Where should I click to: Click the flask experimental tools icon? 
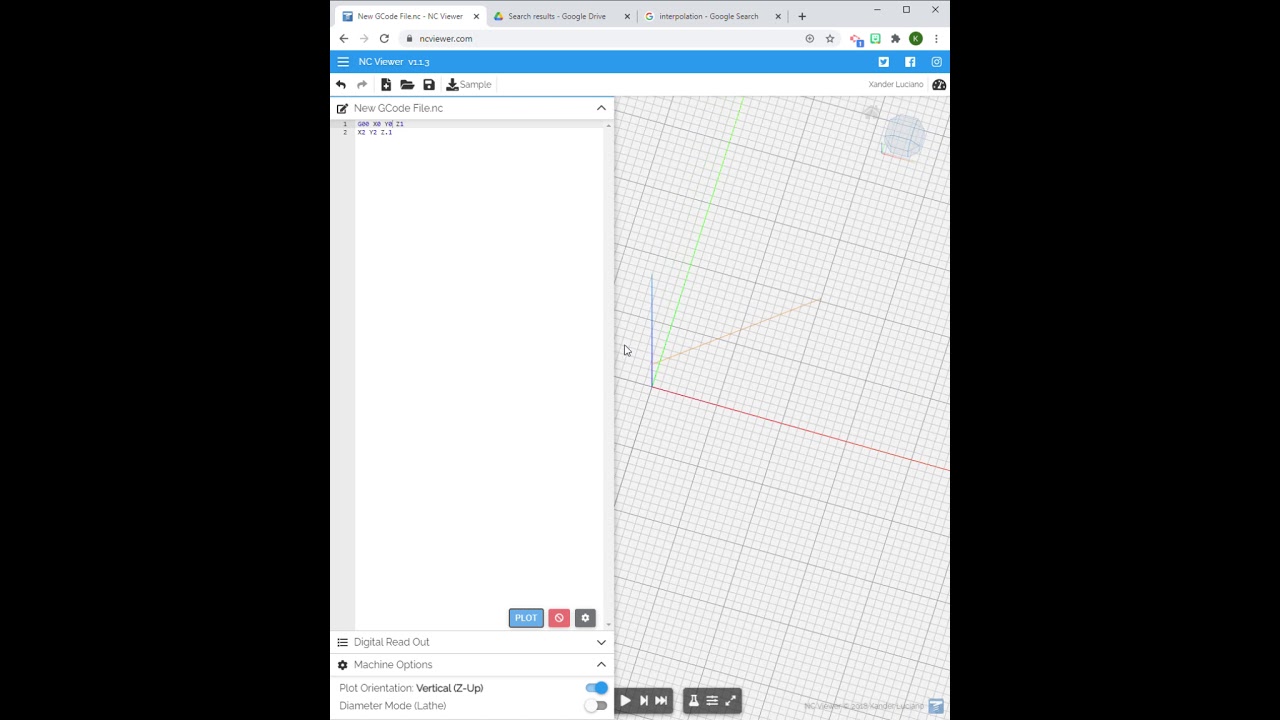(x=694, y=701)
